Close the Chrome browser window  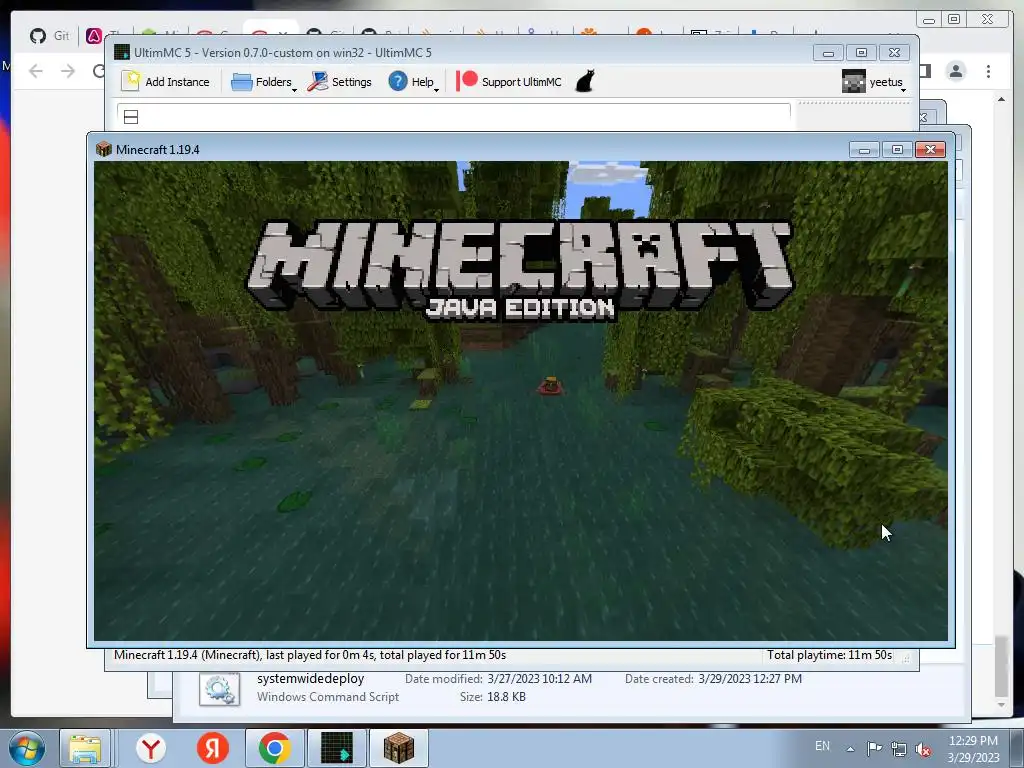coord(988,20)
